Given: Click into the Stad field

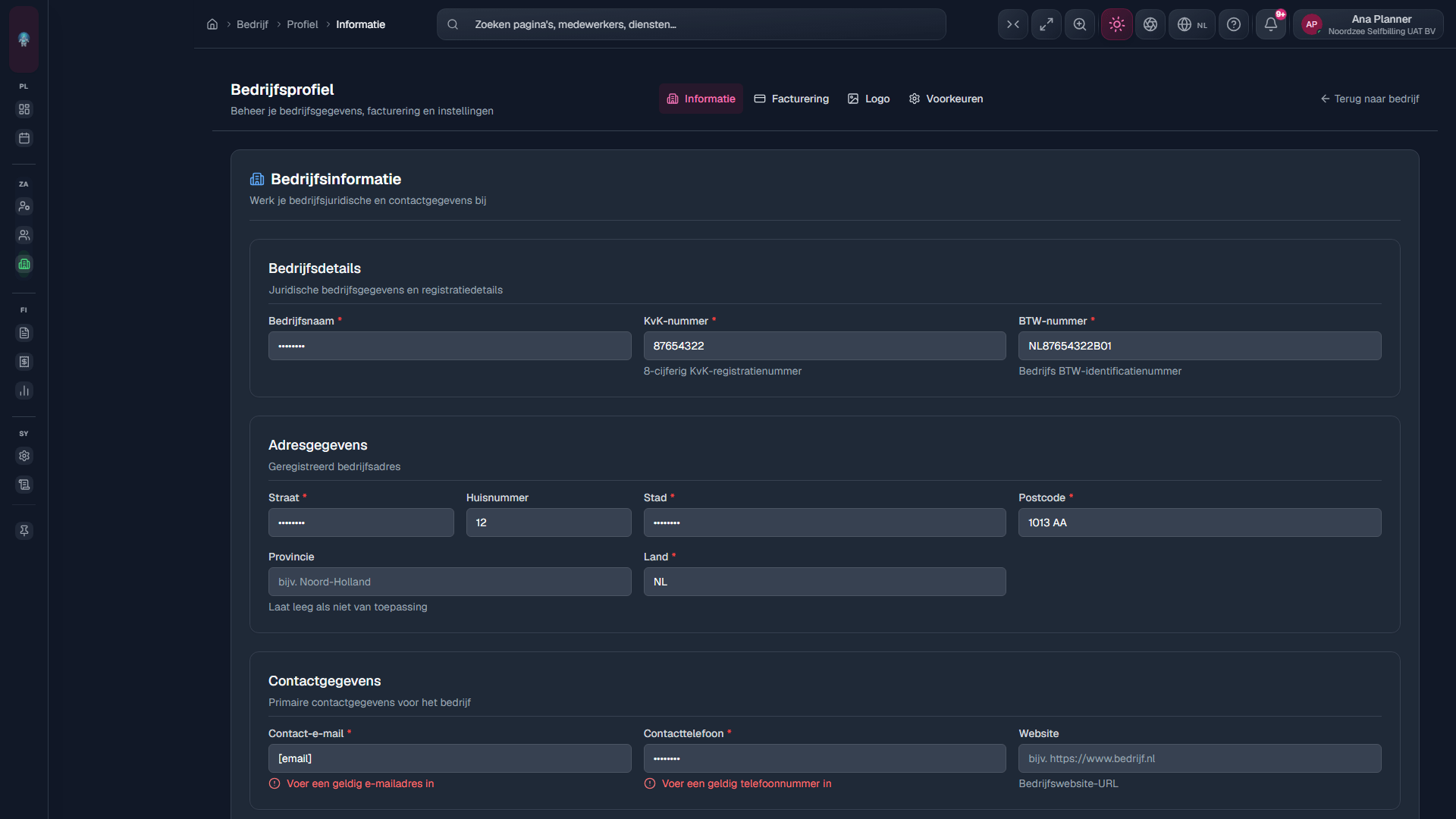Looking at the screenshot, I should tap(824, 522).
